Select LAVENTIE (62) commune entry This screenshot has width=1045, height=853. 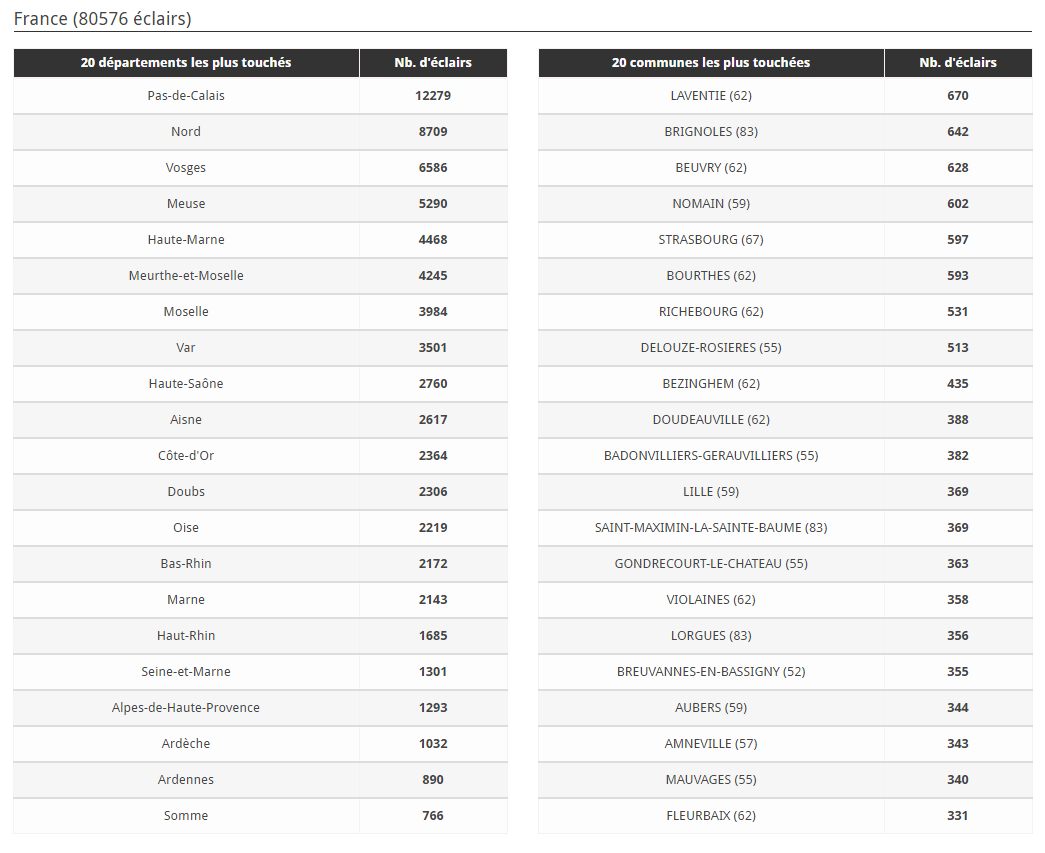[x=711, y=95]
